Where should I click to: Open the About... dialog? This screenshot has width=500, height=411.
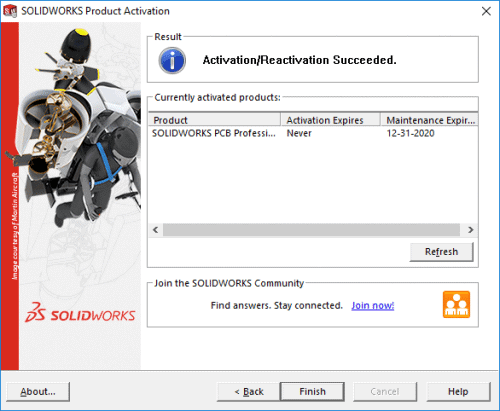[38, 392]
